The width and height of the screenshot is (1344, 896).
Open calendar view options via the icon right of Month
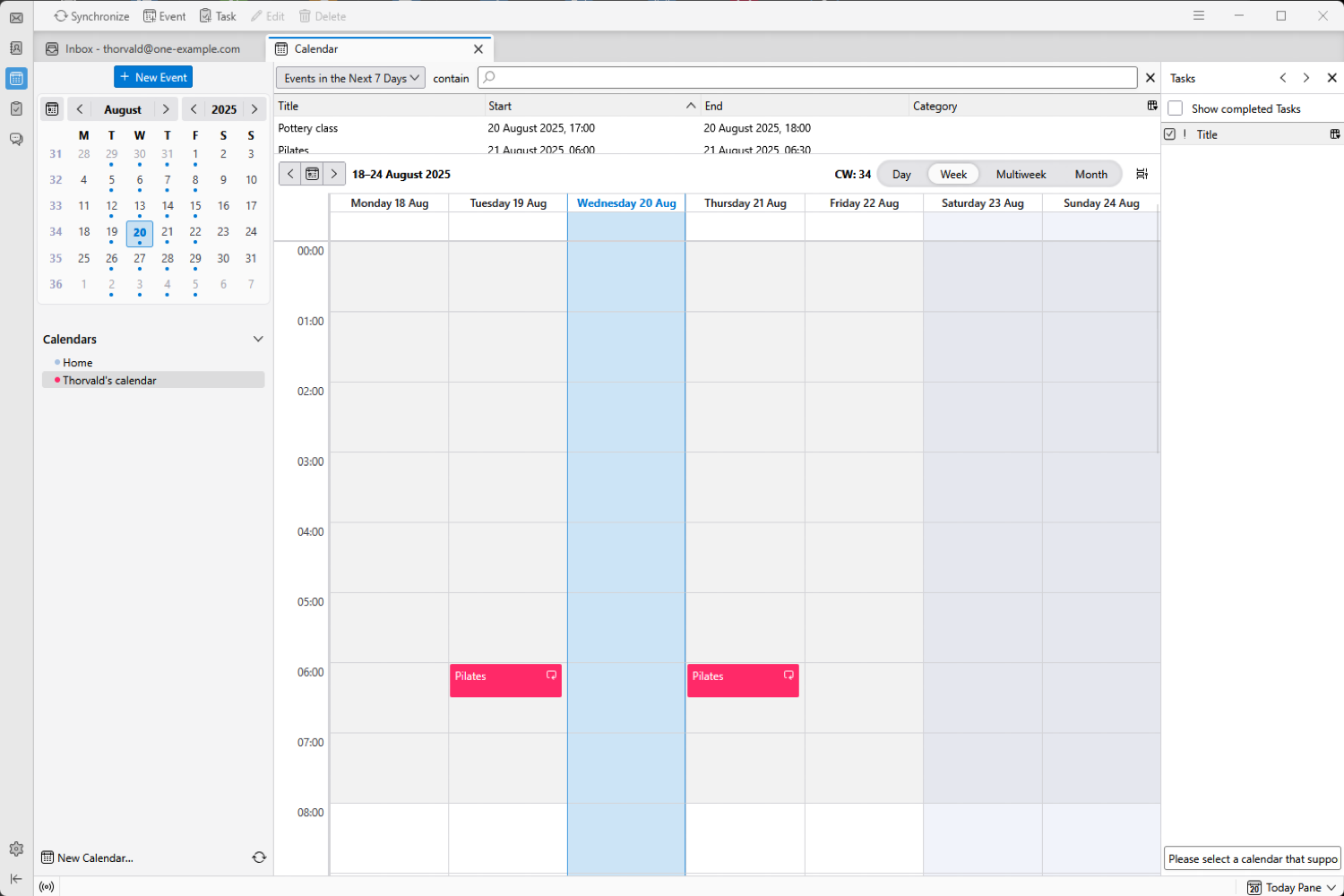(x=1142, y=174)
